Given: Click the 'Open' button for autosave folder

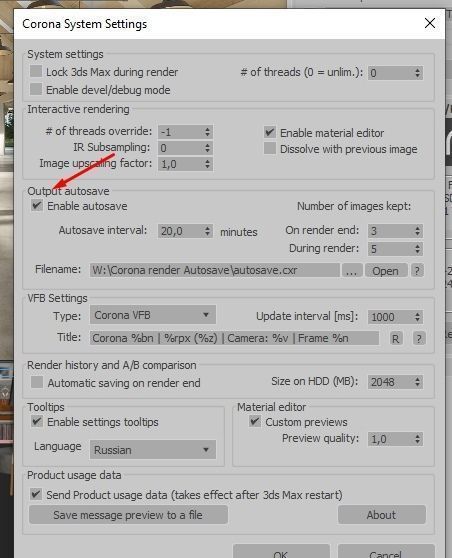Looking at the screenshot, I should [x=386, y=270].
